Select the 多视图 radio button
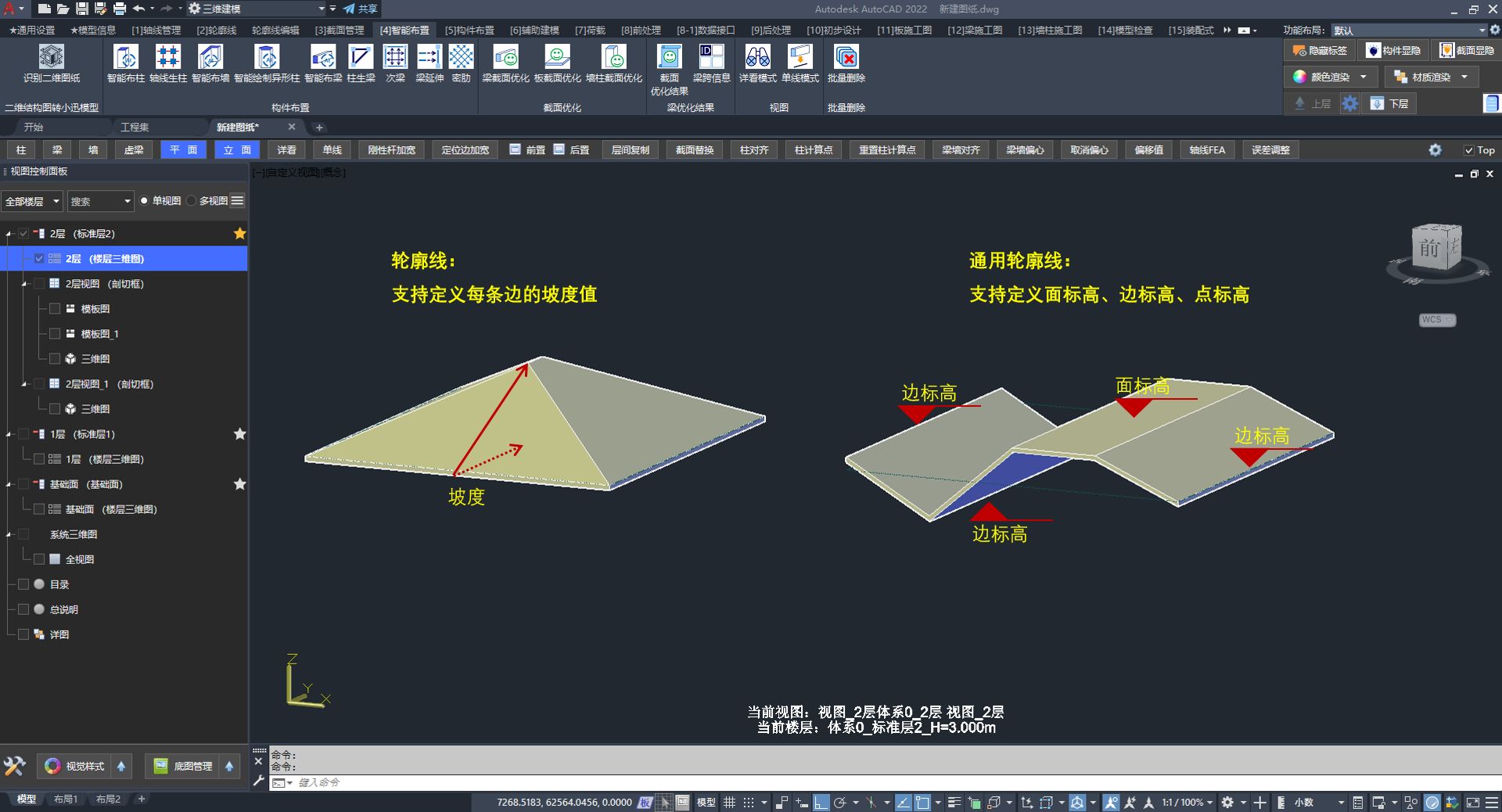 192,201
